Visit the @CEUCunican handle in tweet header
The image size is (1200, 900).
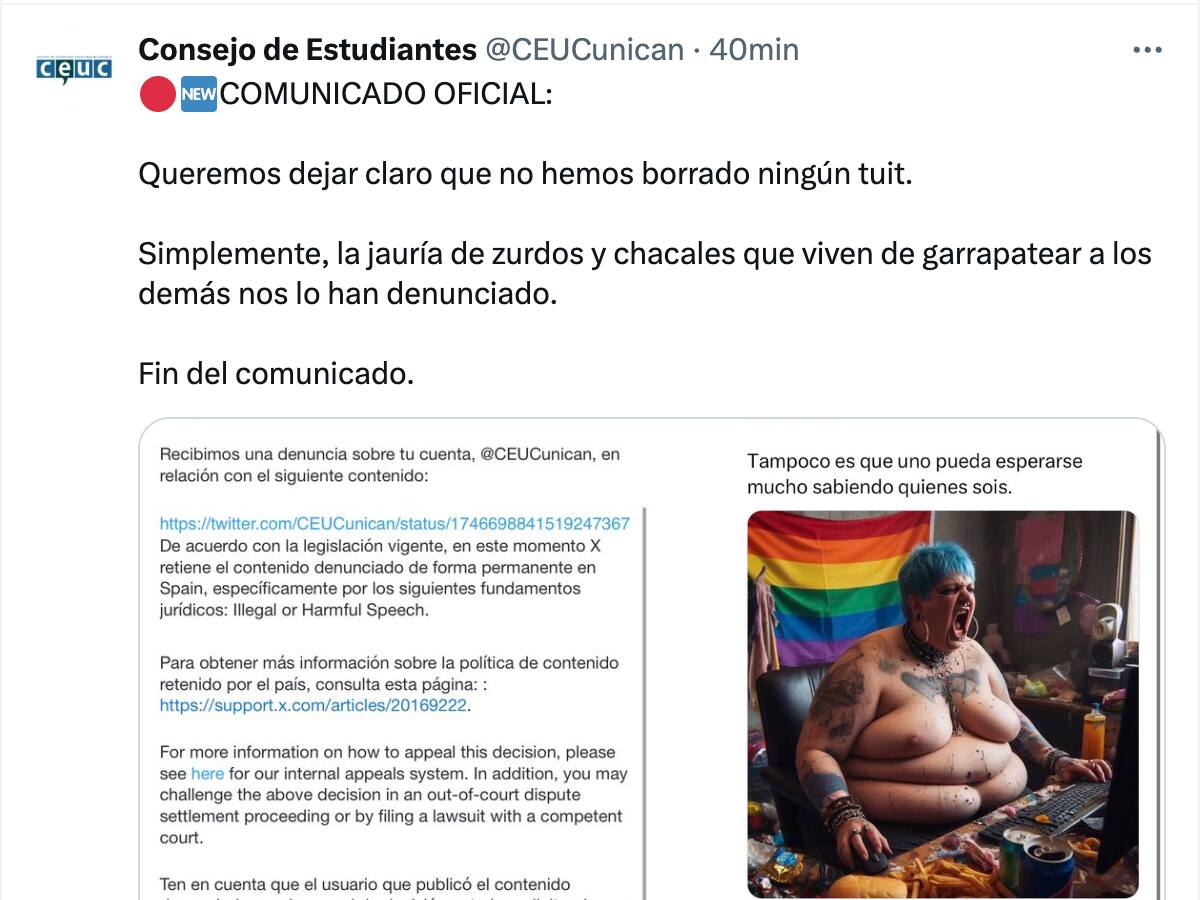pyautogui.click(x=584, y=49)
